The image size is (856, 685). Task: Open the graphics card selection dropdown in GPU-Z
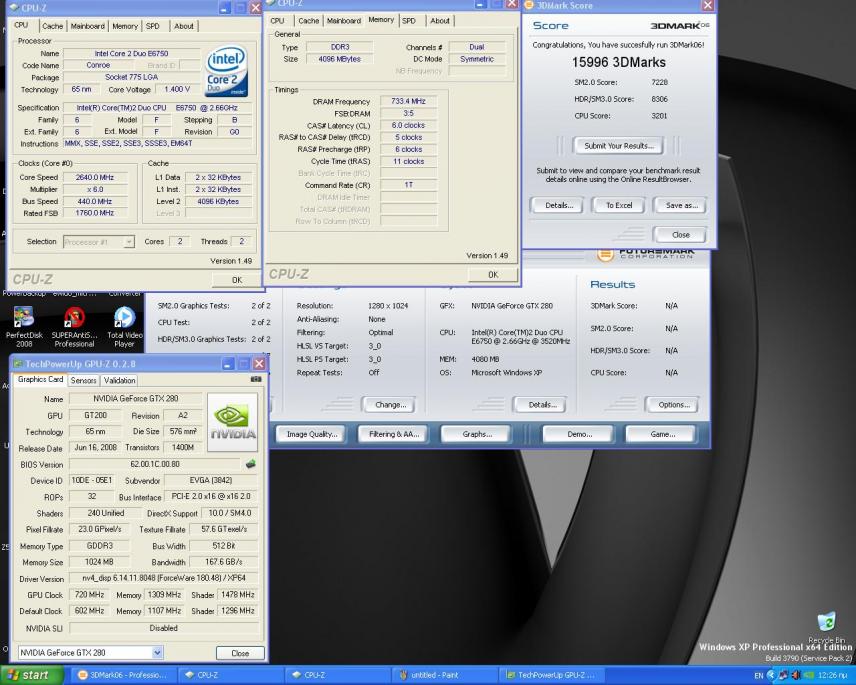pyautogui.click(x=157, y=652)
